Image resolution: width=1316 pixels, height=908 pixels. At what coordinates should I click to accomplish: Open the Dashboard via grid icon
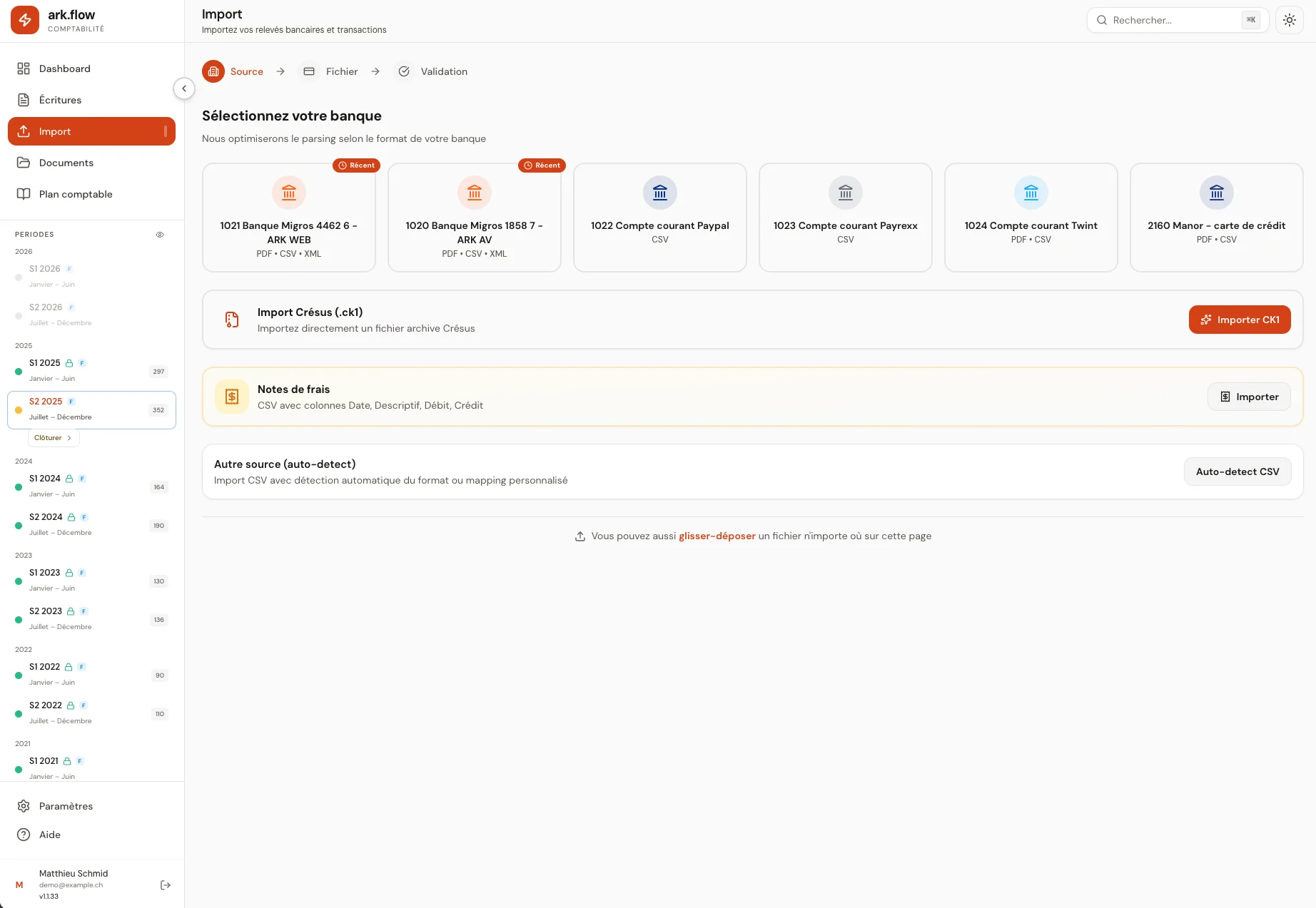(x=24, y=68)
